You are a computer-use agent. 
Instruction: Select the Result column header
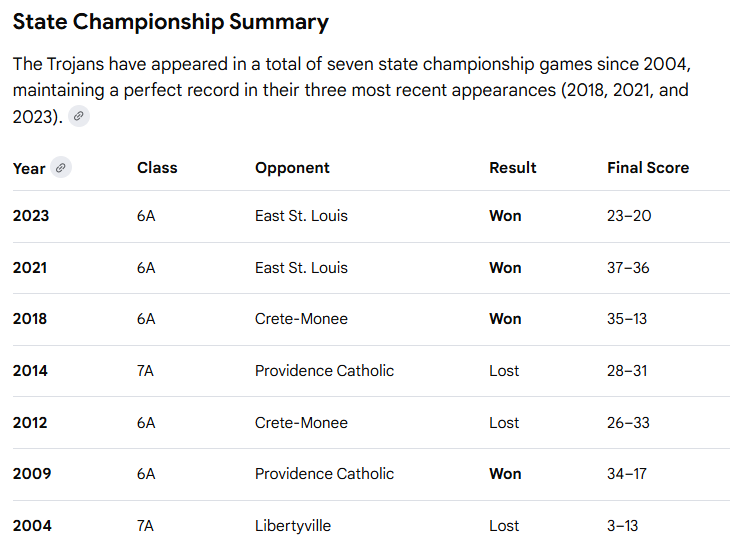(513, 168)
